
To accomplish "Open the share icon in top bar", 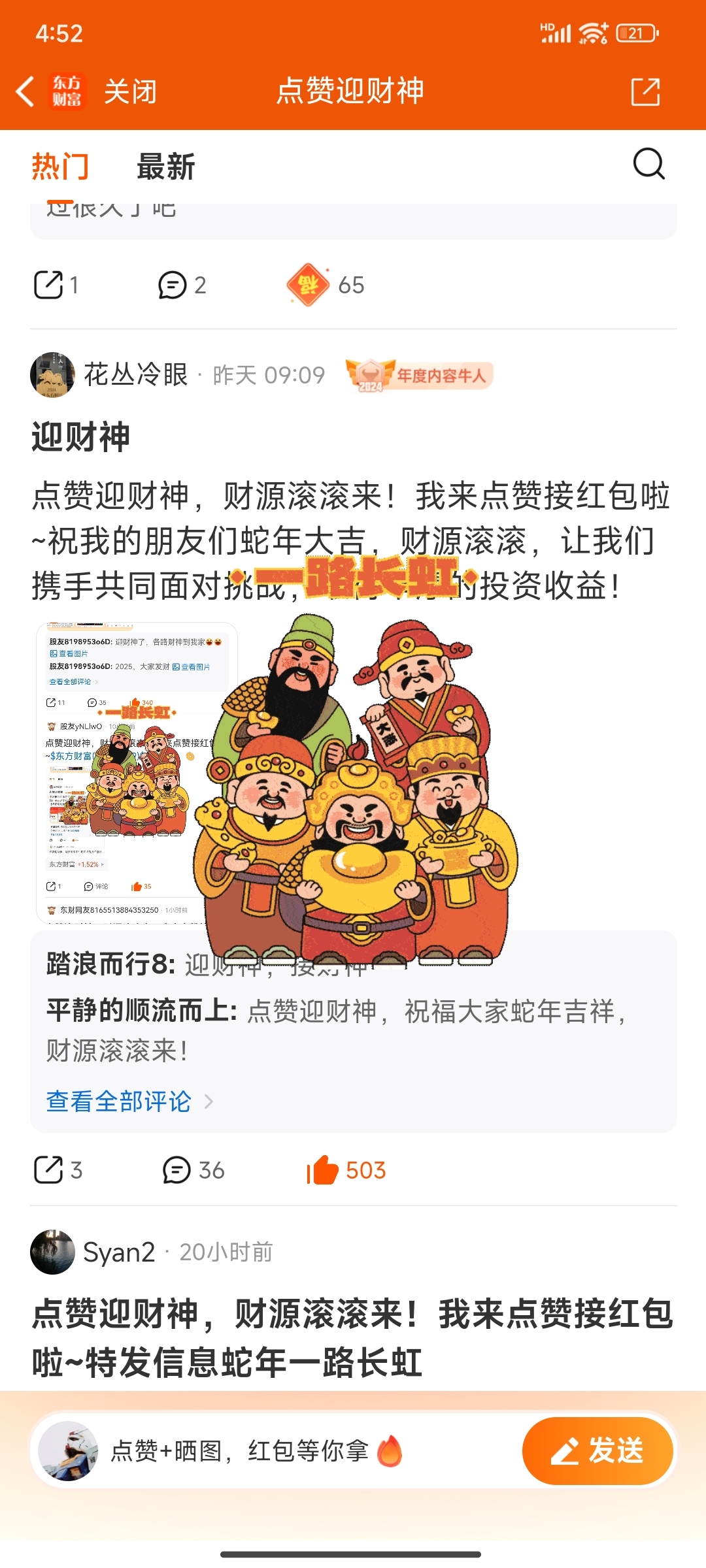I will point(645,91).
